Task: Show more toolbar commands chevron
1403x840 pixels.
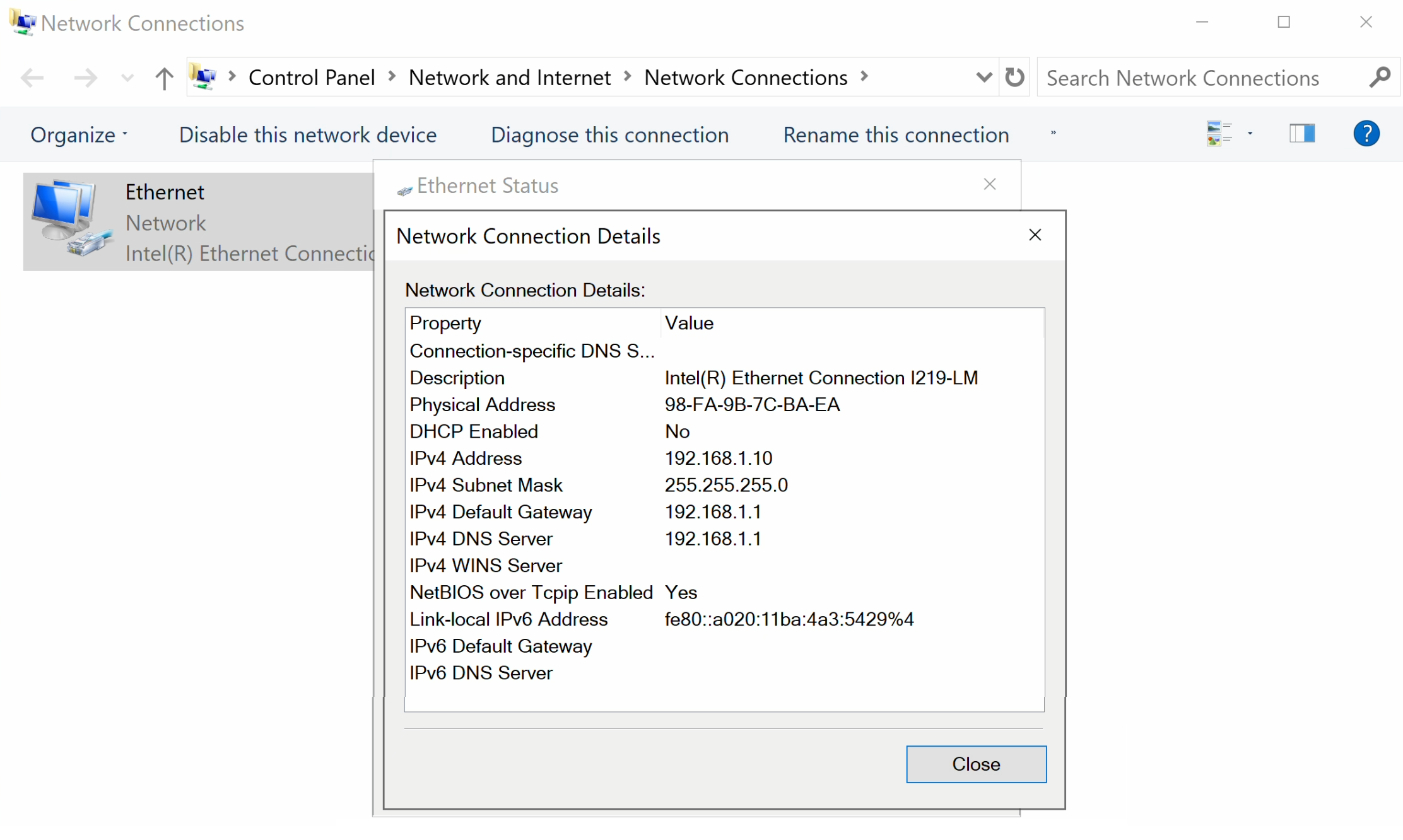Action: [1053, 134]
